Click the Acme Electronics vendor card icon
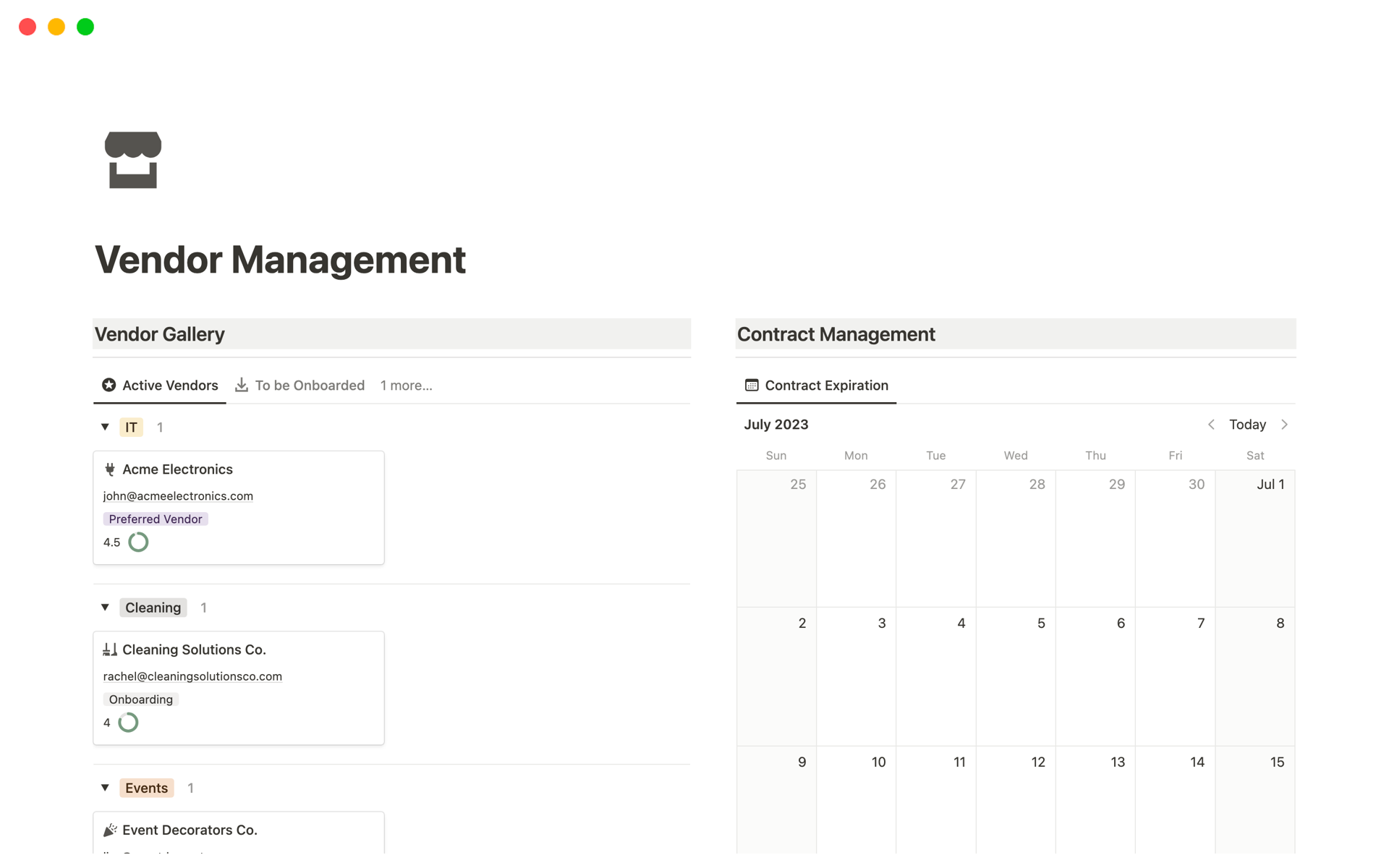 [110, 468]
